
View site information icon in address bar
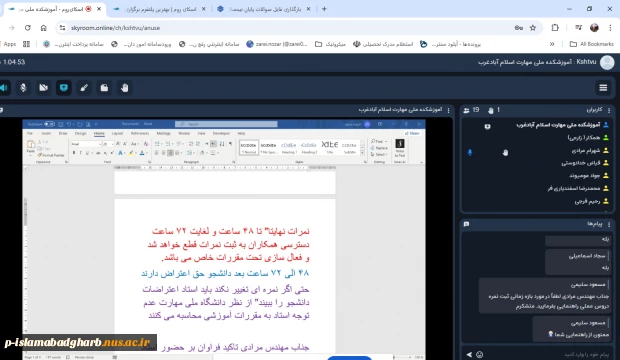click(x=62, y=28)
